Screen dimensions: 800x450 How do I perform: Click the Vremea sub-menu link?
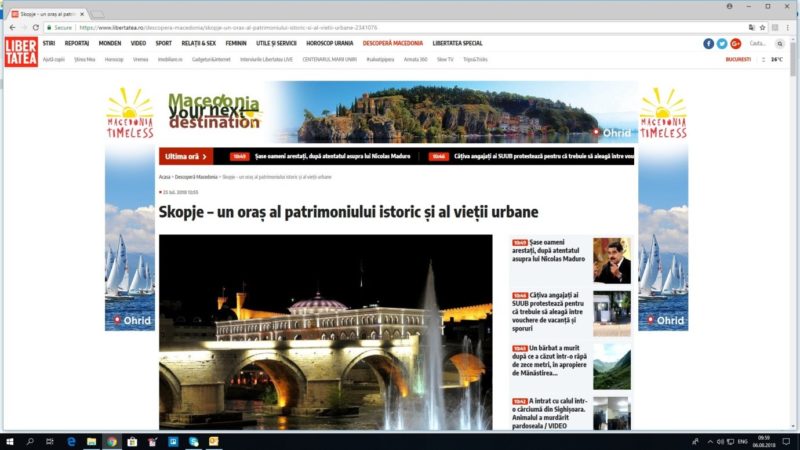point(140,60)
